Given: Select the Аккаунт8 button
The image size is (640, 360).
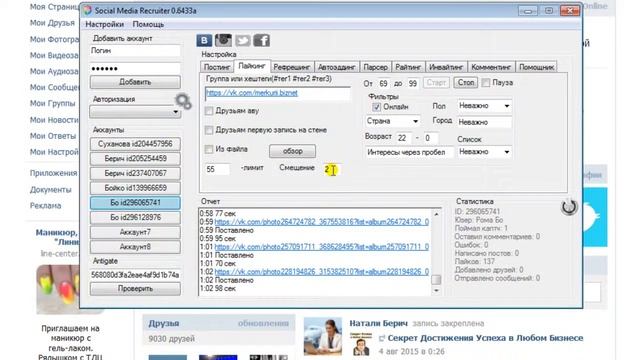Looking at the screenshot, I should coord(135,247).
